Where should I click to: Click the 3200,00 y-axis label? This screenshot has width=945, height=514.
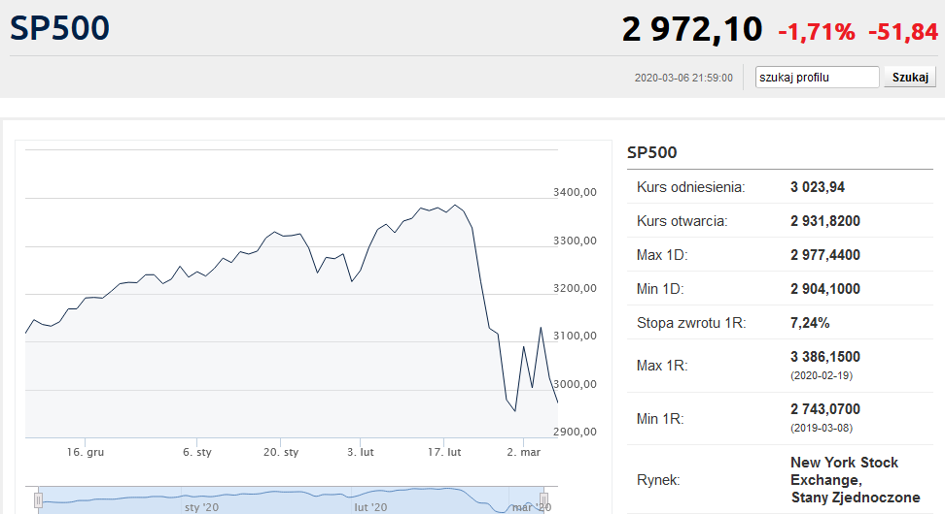574,288
